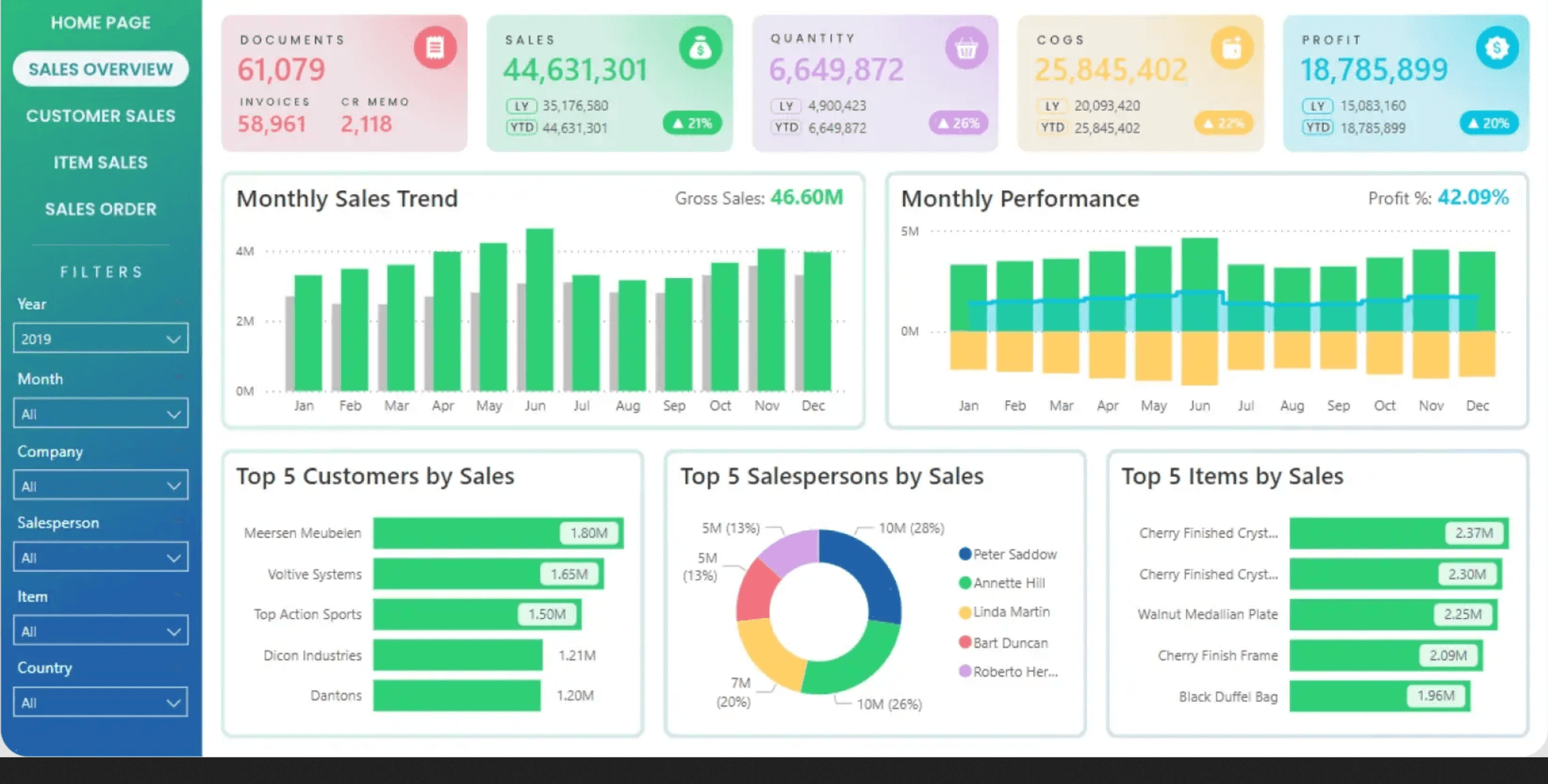Click the Quantity card basket icon
The height and width of the screenshot is (784, 1548).
966,48
